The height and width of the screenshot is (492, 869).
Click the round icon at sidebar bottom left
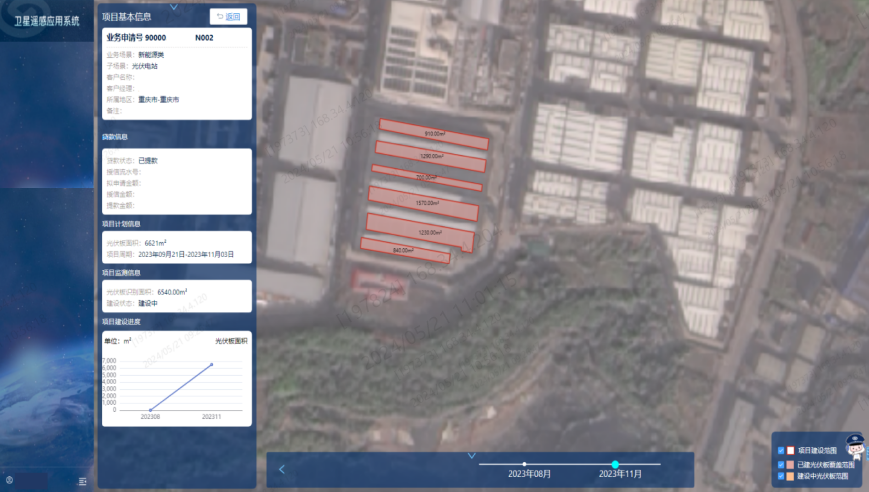[x=9, y=481]
